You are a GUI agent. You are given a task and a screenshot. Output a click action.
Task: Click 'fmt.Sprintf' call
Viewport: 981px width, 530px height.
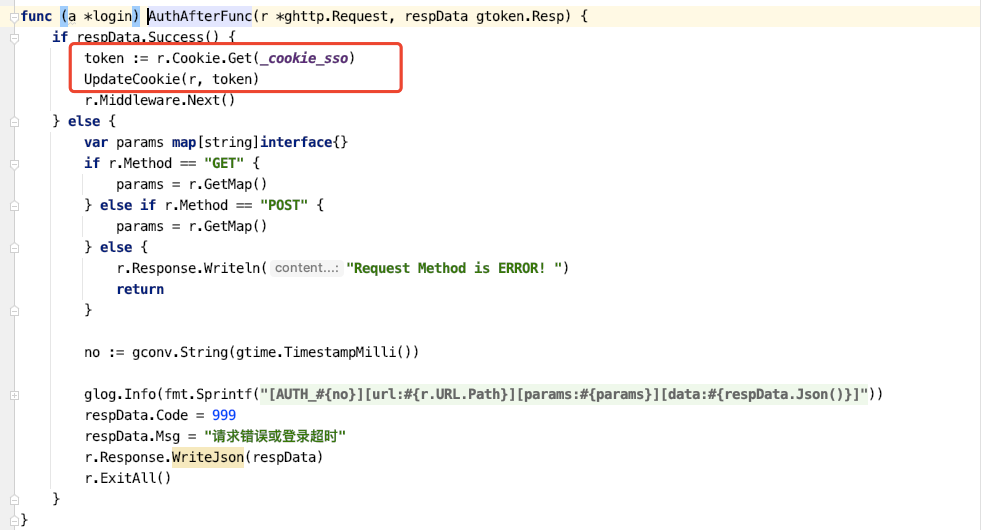[208, 394]
